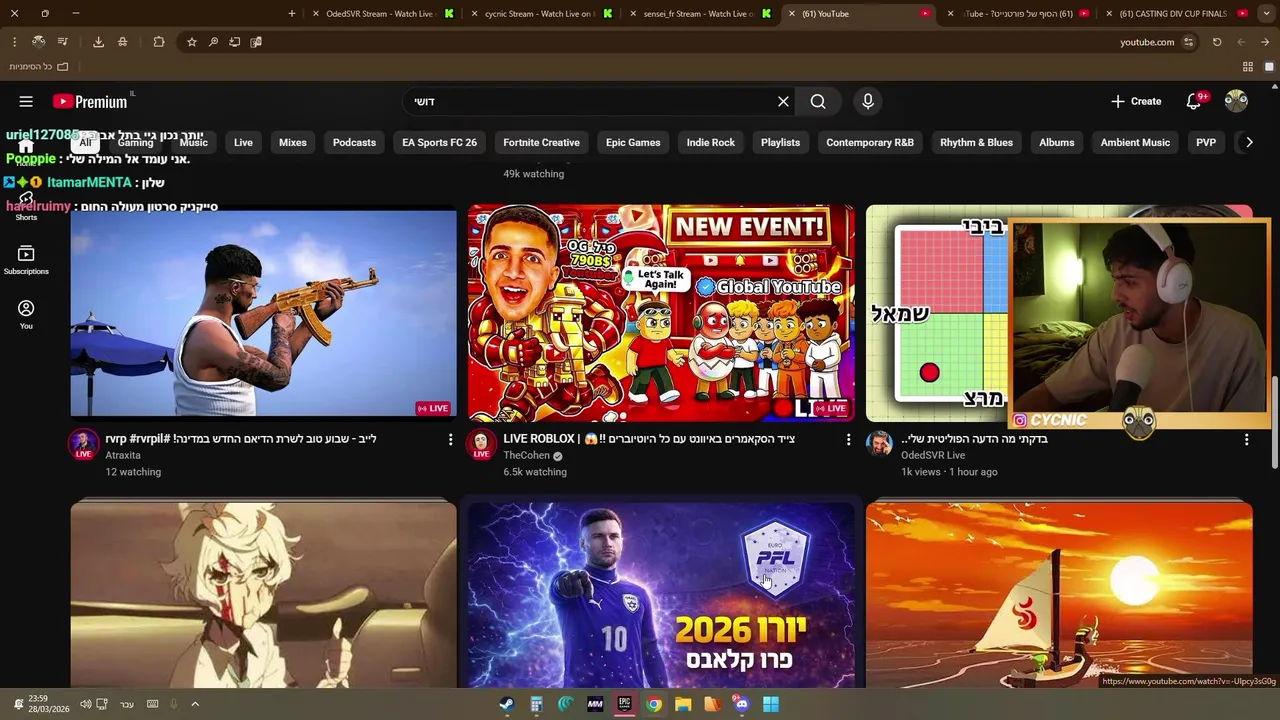Open site settings icon beside youtube.com

1188,42
